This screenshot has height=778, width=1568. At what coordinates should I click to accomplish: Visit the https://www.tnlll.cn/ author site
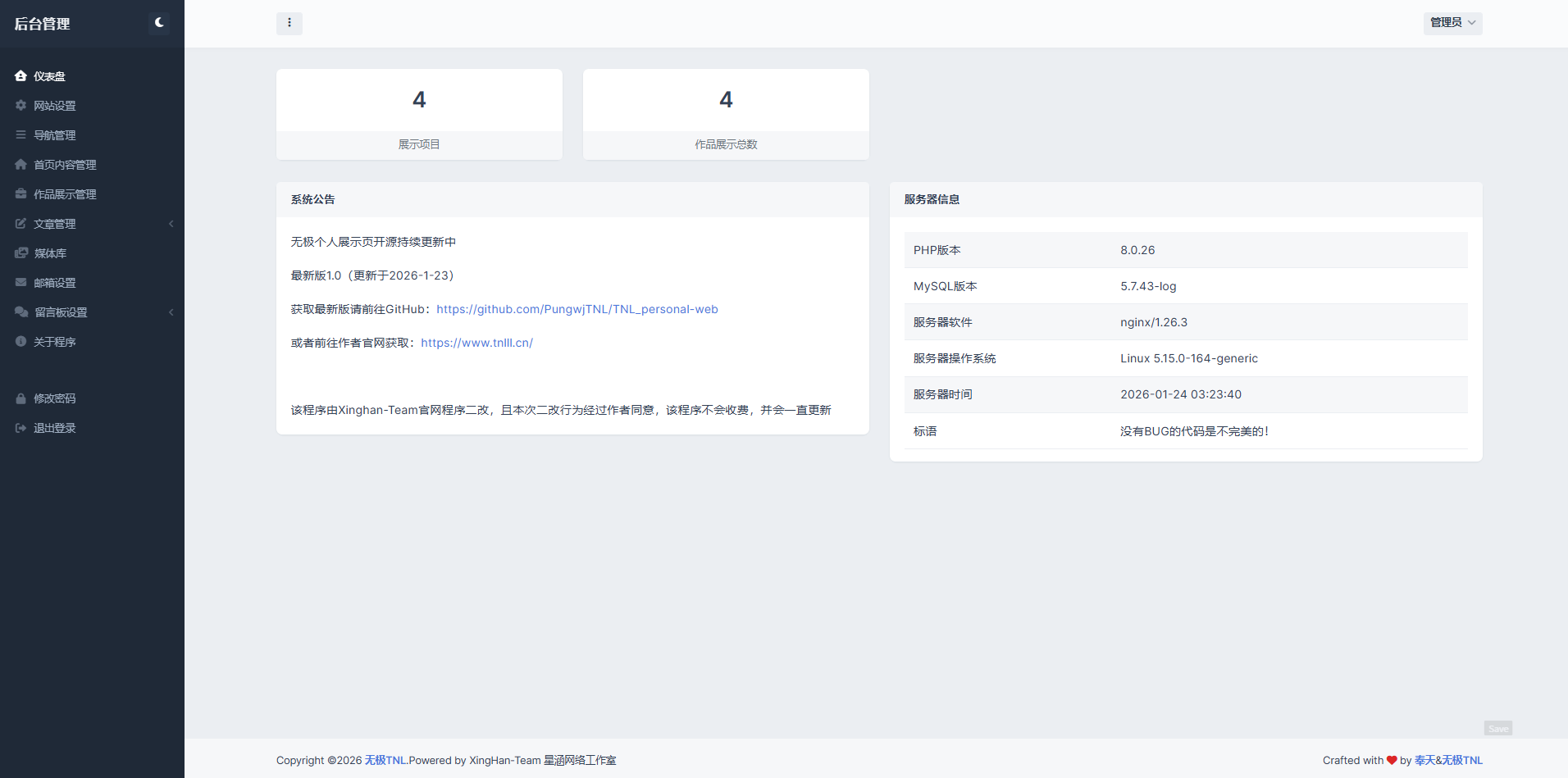click(x=476, y=343)
